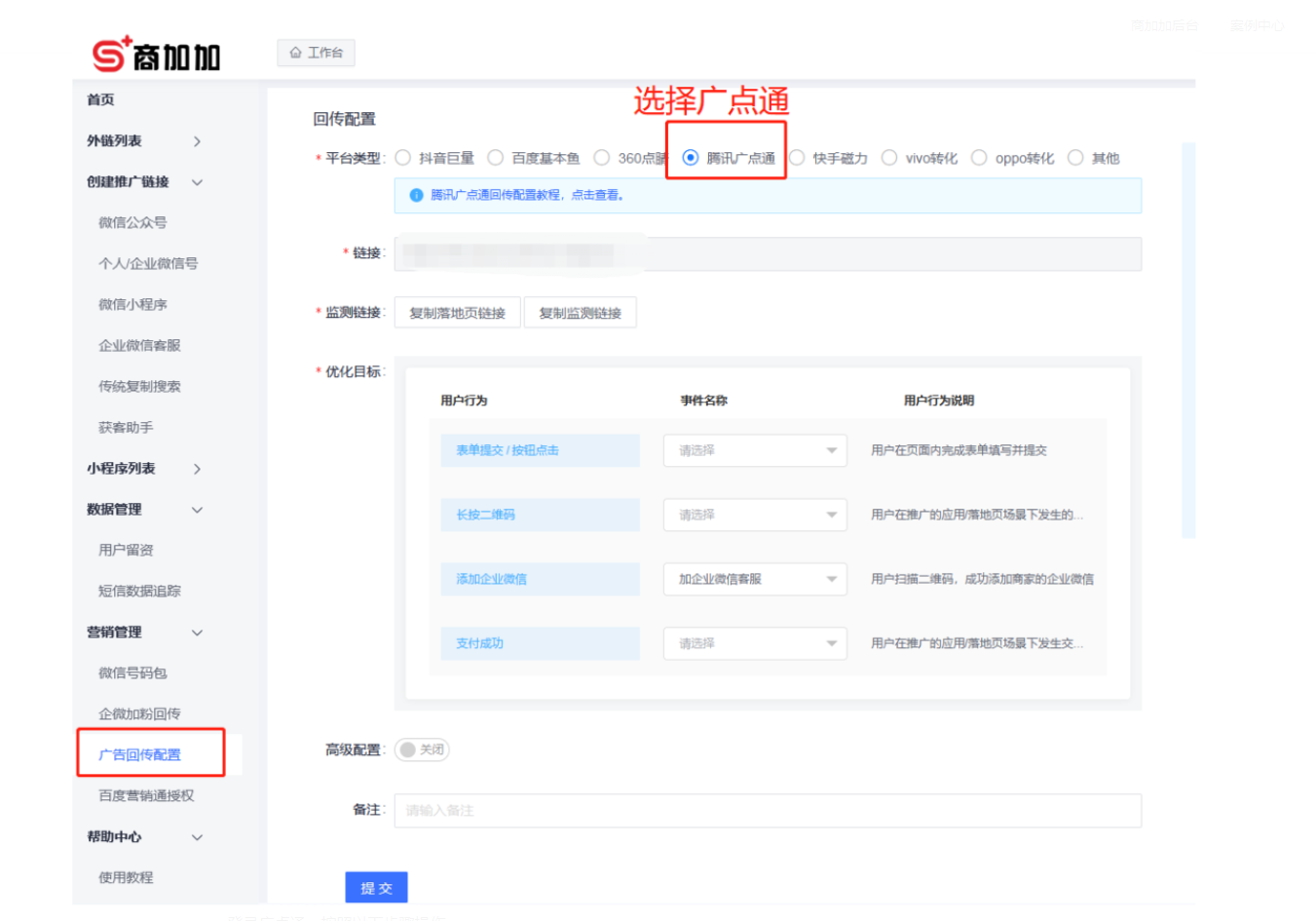Image resolution: width=1316 pixels, height=921 pixels.
Task: Select the 快手磁力 platform radio option
Action: (798, 158)
